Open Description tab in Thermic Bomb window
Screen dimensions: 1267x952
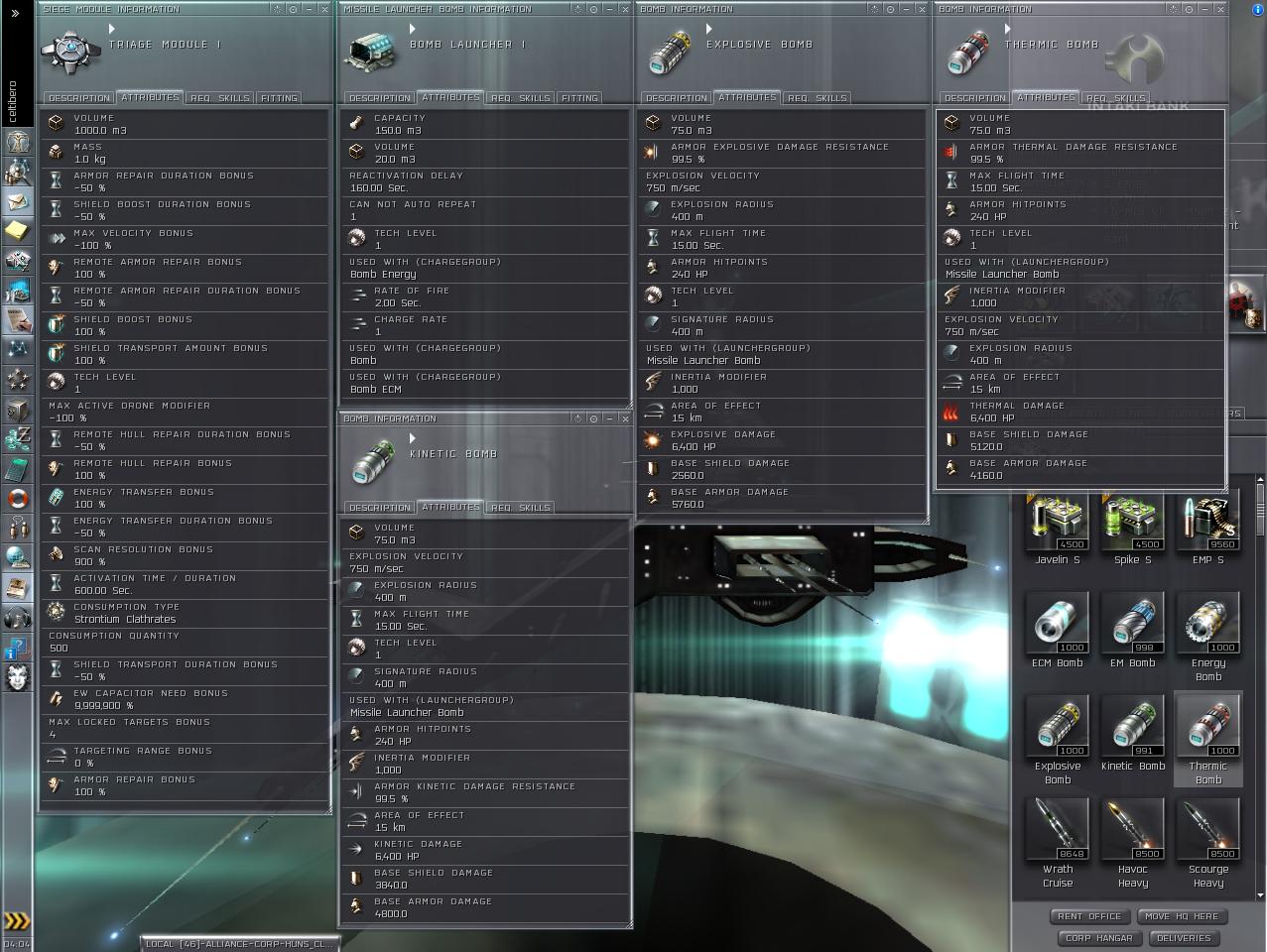(x=975, y=98)
